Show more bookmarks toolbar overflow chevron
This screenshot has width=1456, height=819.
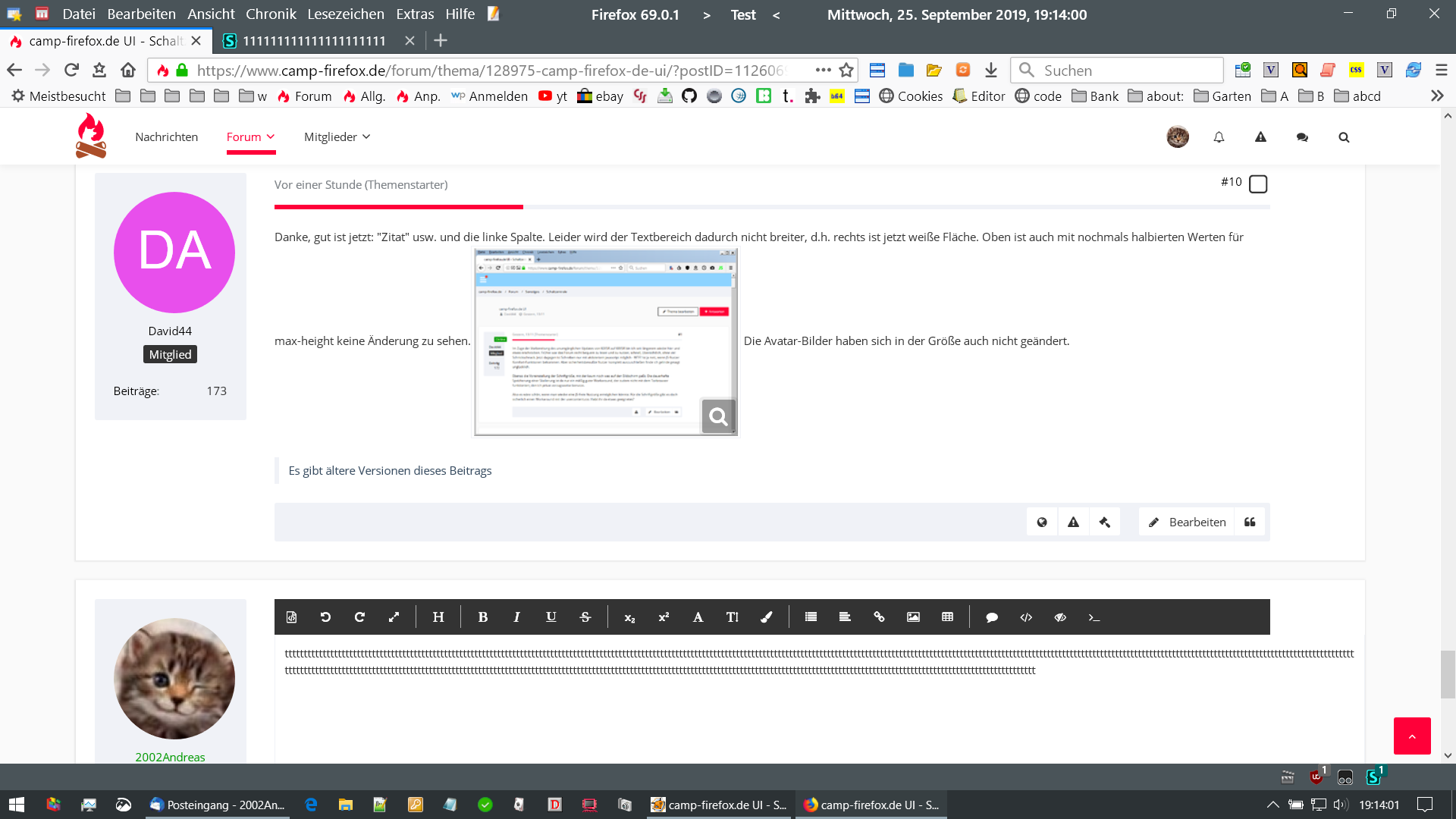pos(1436,96)
